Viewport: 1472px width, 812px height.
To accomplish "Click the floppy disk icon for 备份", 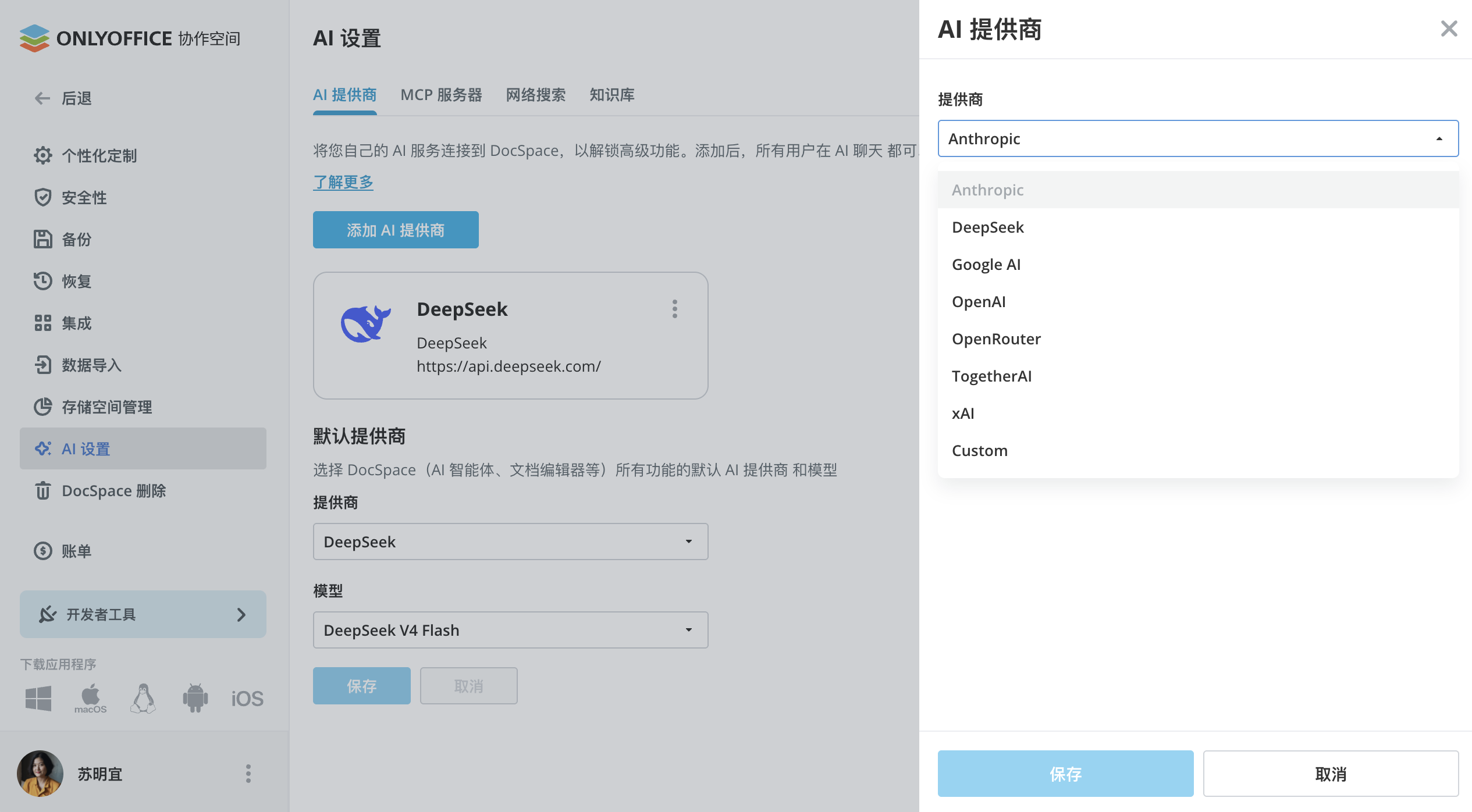I will pyautogui.click(x=42, y=239).
